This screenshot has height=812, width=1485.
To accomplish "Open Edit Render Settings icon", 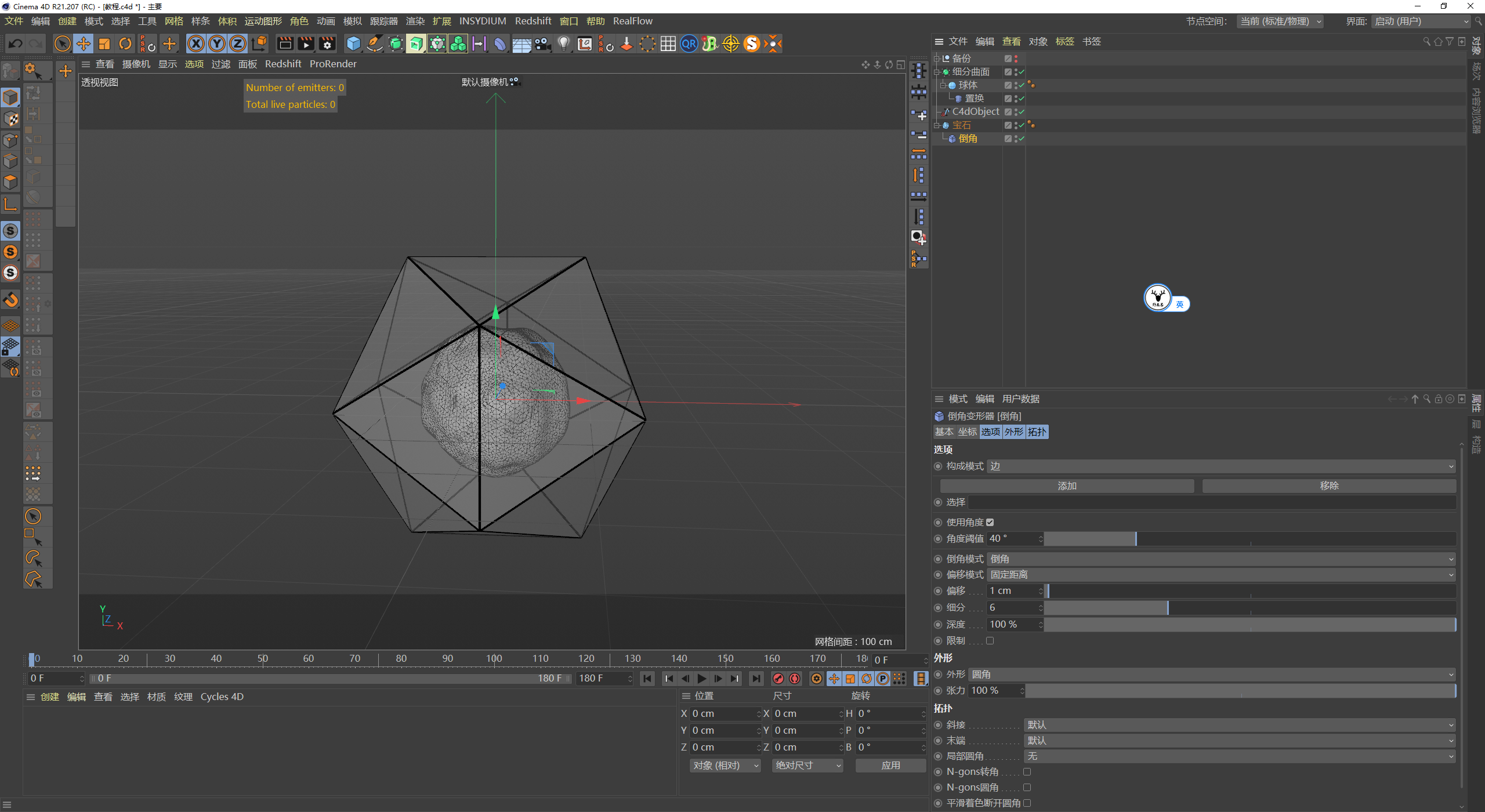I will click(327, 43).
